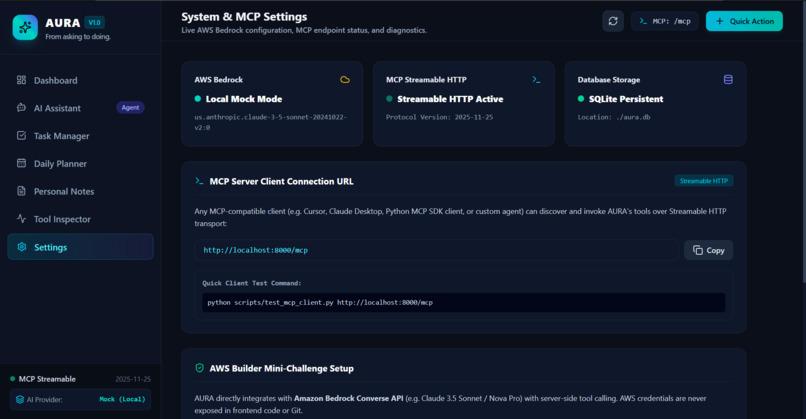Open the Dashboard page

pos(80,80)
